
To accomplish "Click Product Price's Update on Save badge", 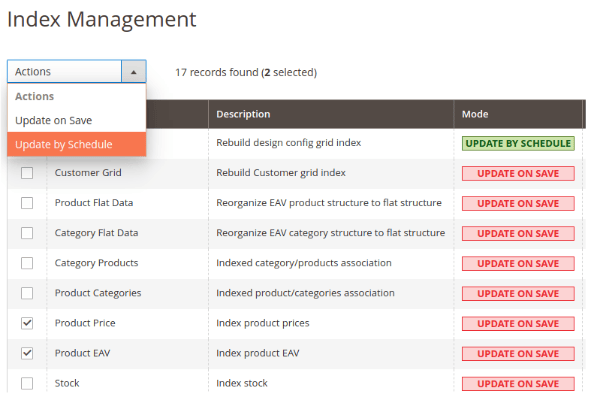I will 518,324.
